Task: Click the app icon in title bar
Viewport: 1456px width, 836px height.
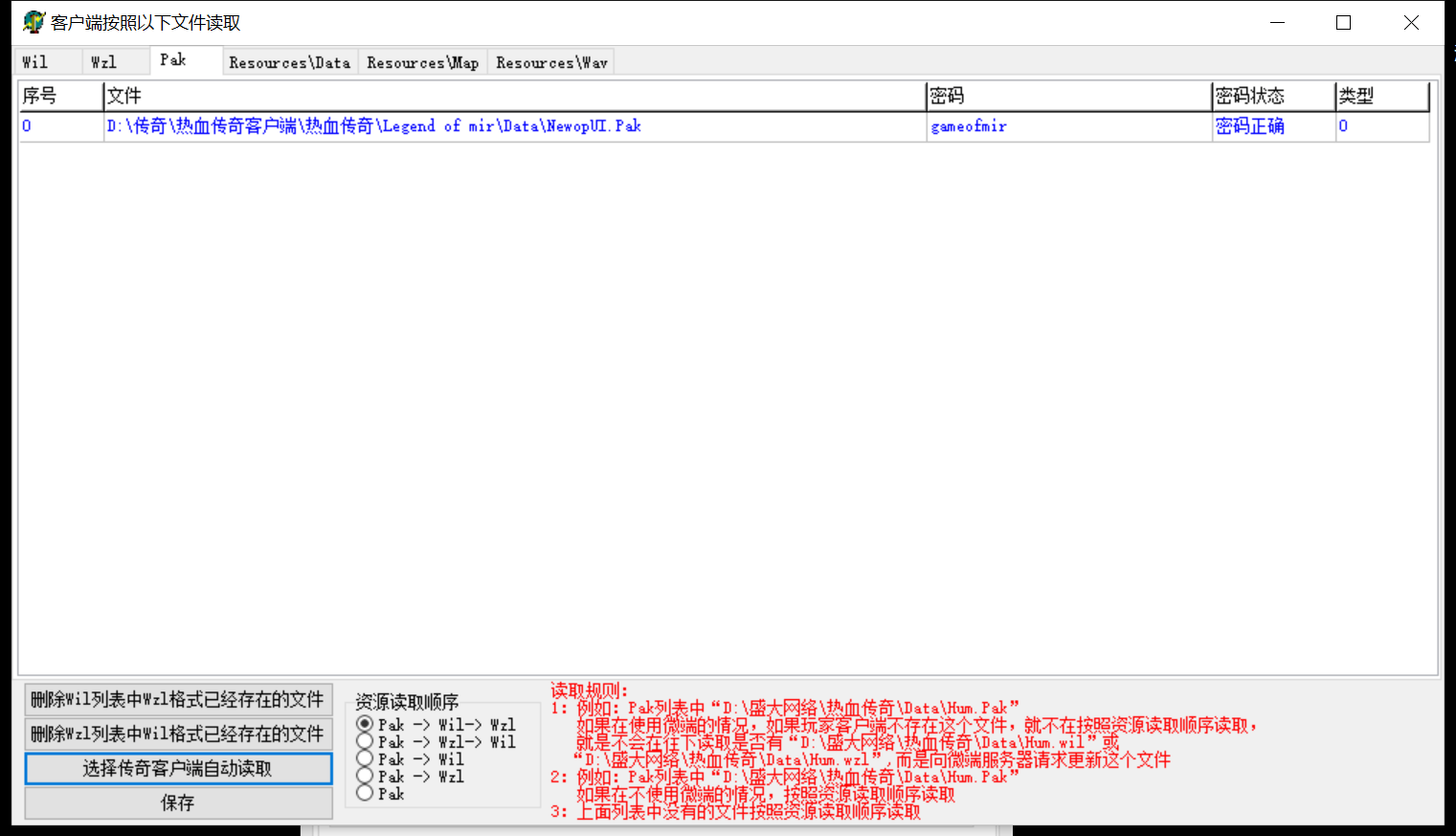Action: [x=34, y=22]
